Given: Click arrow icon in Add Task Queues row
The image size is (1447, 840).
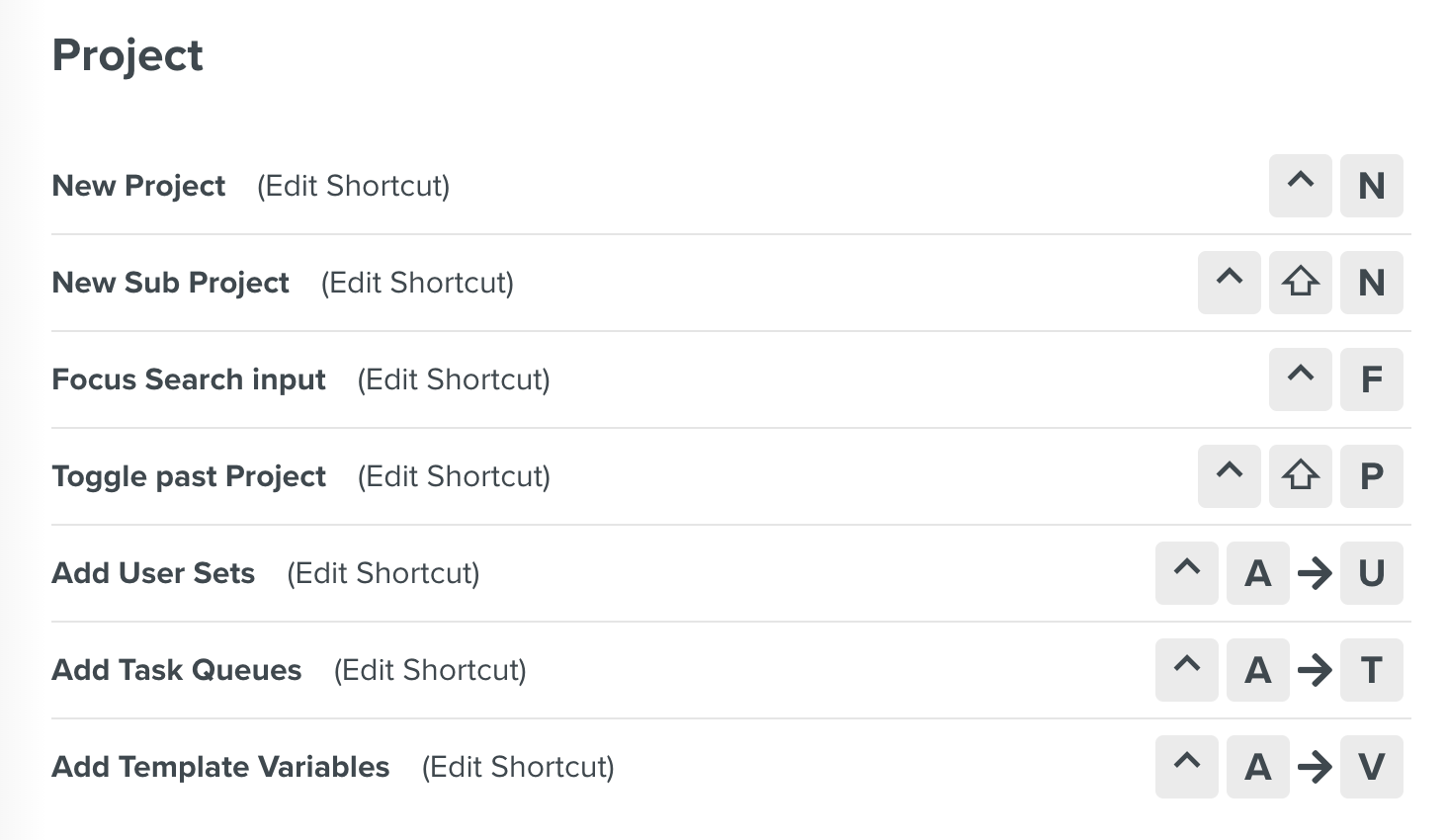Looking at the screenshot, I should (x=1315, y=670).
